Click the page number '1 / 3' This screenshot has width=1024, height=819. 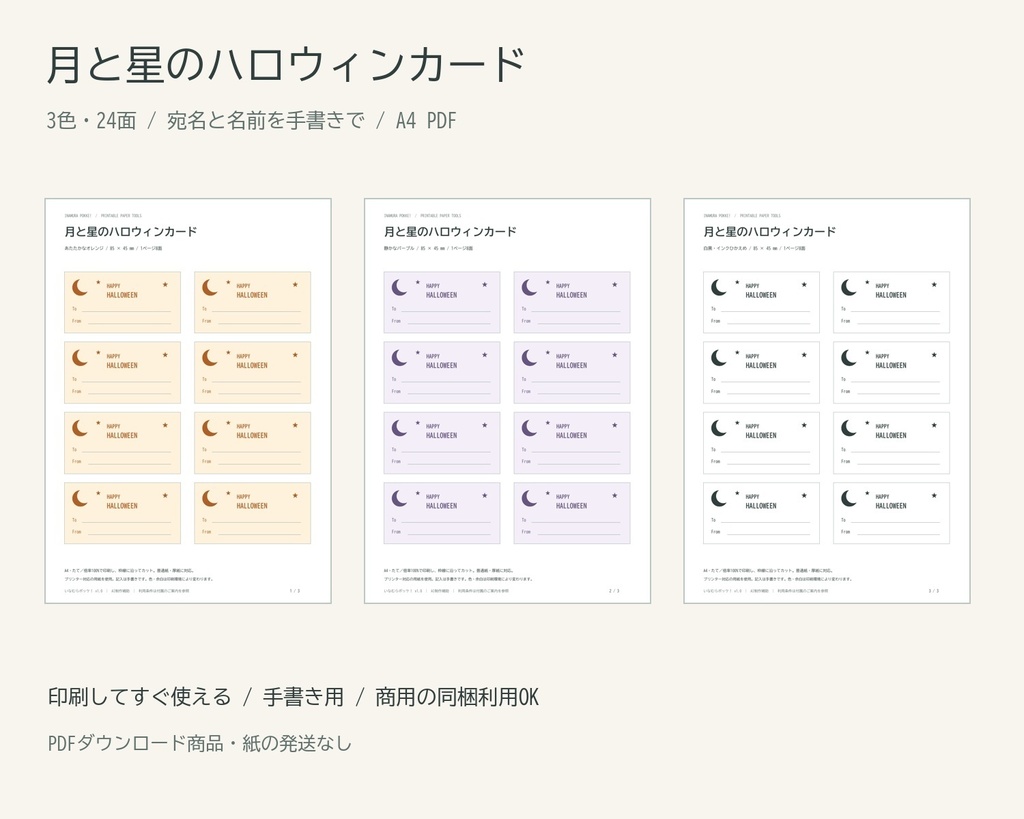[295, 591]
